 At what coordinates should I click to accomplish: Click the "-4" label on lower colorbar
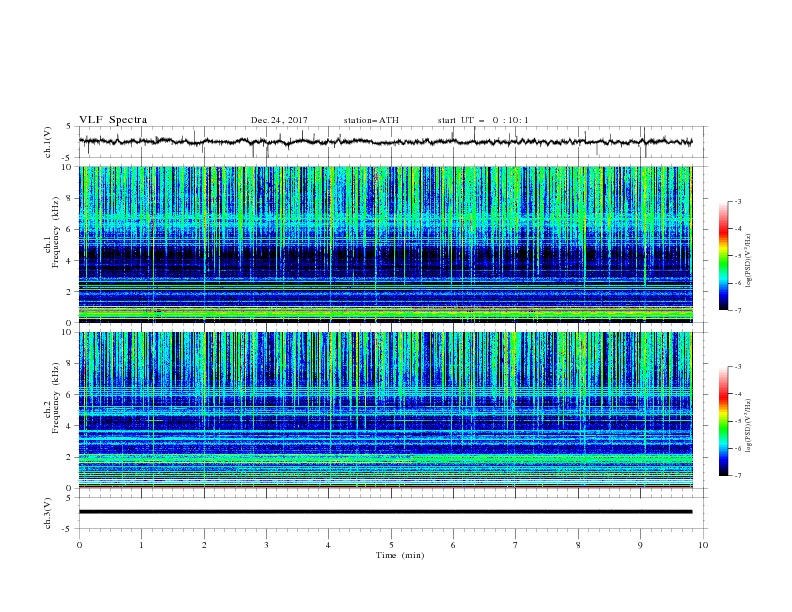pos(737,394)
